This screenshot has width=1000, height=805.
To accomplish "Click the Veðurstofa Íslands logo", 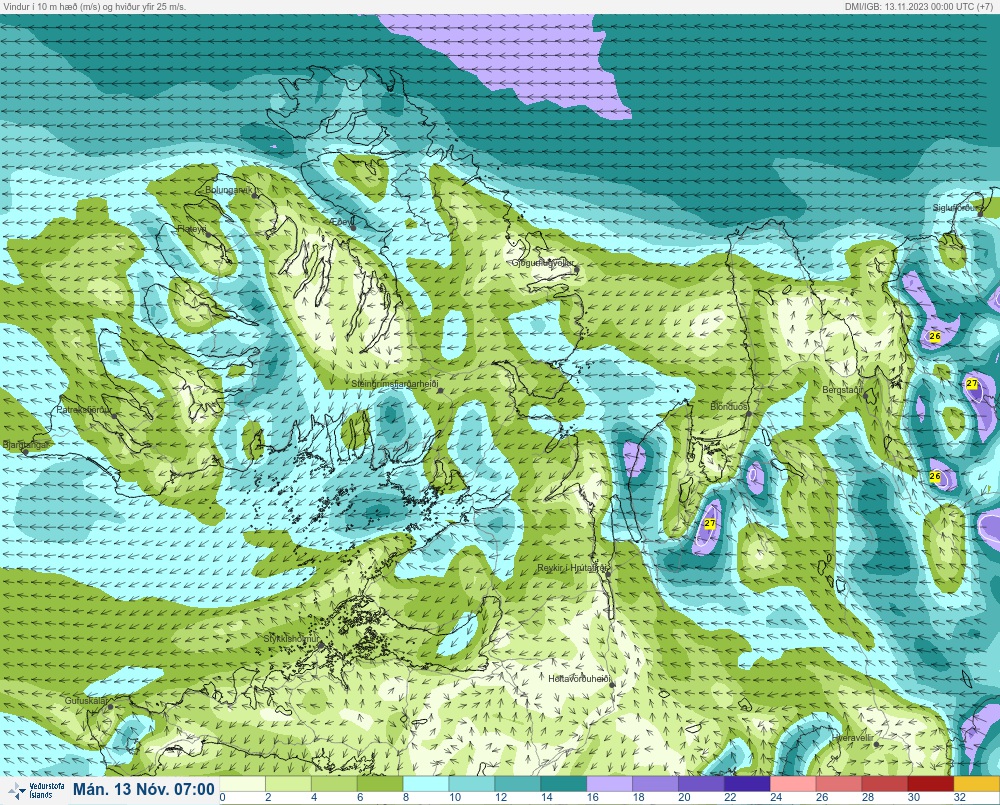I will pos(35,790).
